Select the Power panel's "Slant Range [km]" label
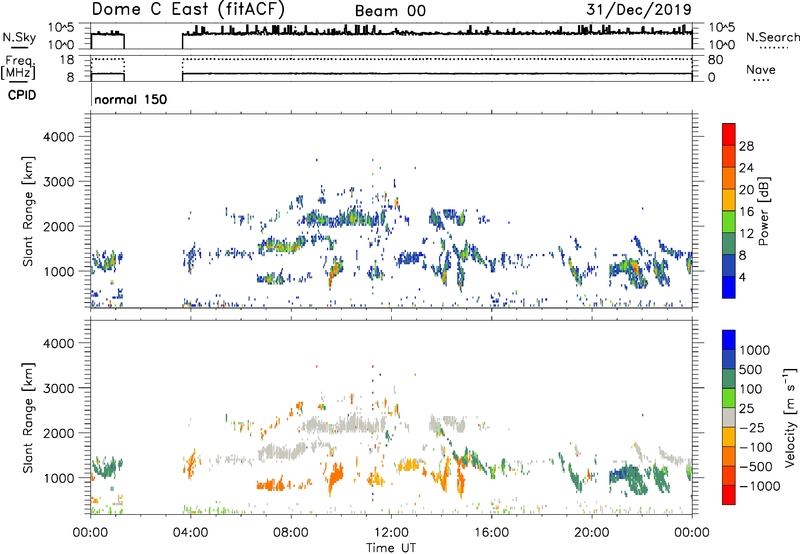The image size is (800, 554). [x=28, y=211]
